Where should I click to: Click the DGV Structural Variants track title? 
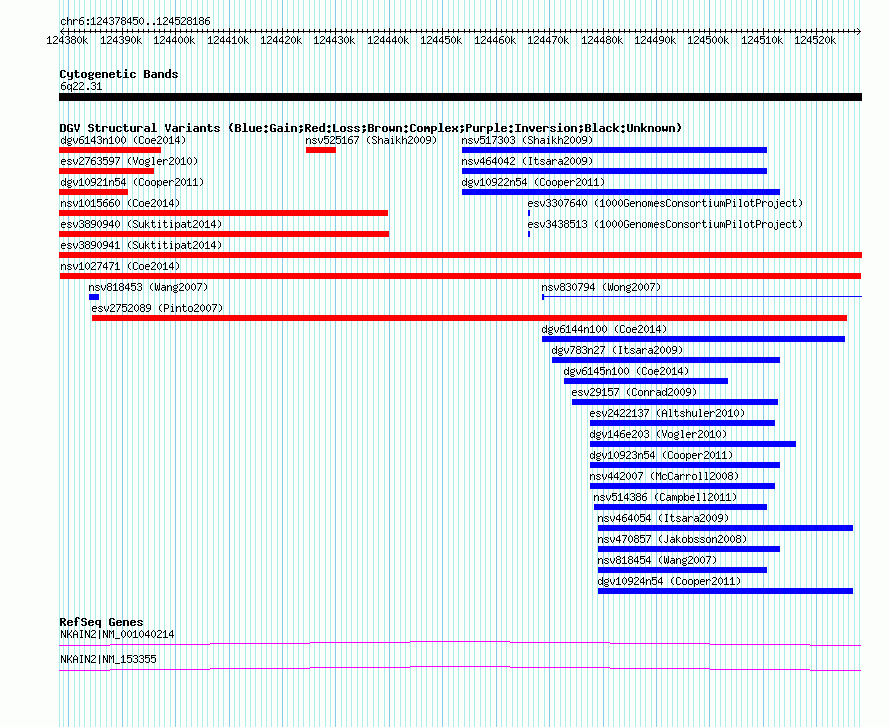coord(370,128)
